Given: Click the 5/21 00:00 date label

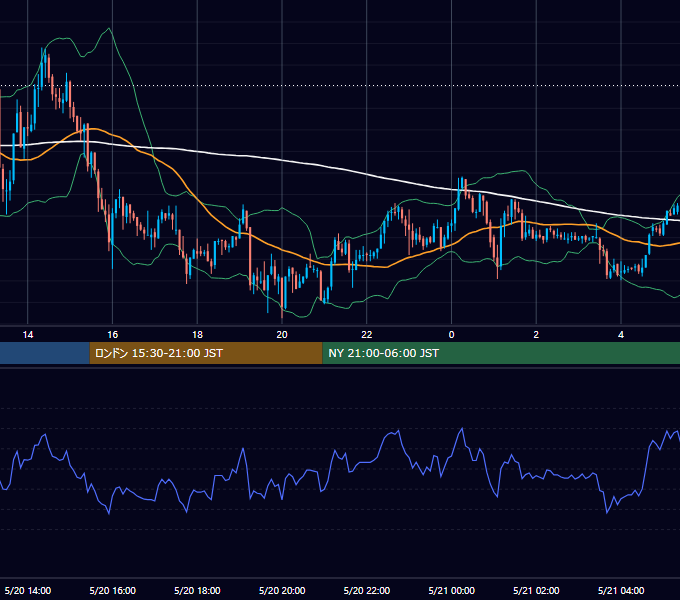Looking at the screenshot, I should point(451,590).
